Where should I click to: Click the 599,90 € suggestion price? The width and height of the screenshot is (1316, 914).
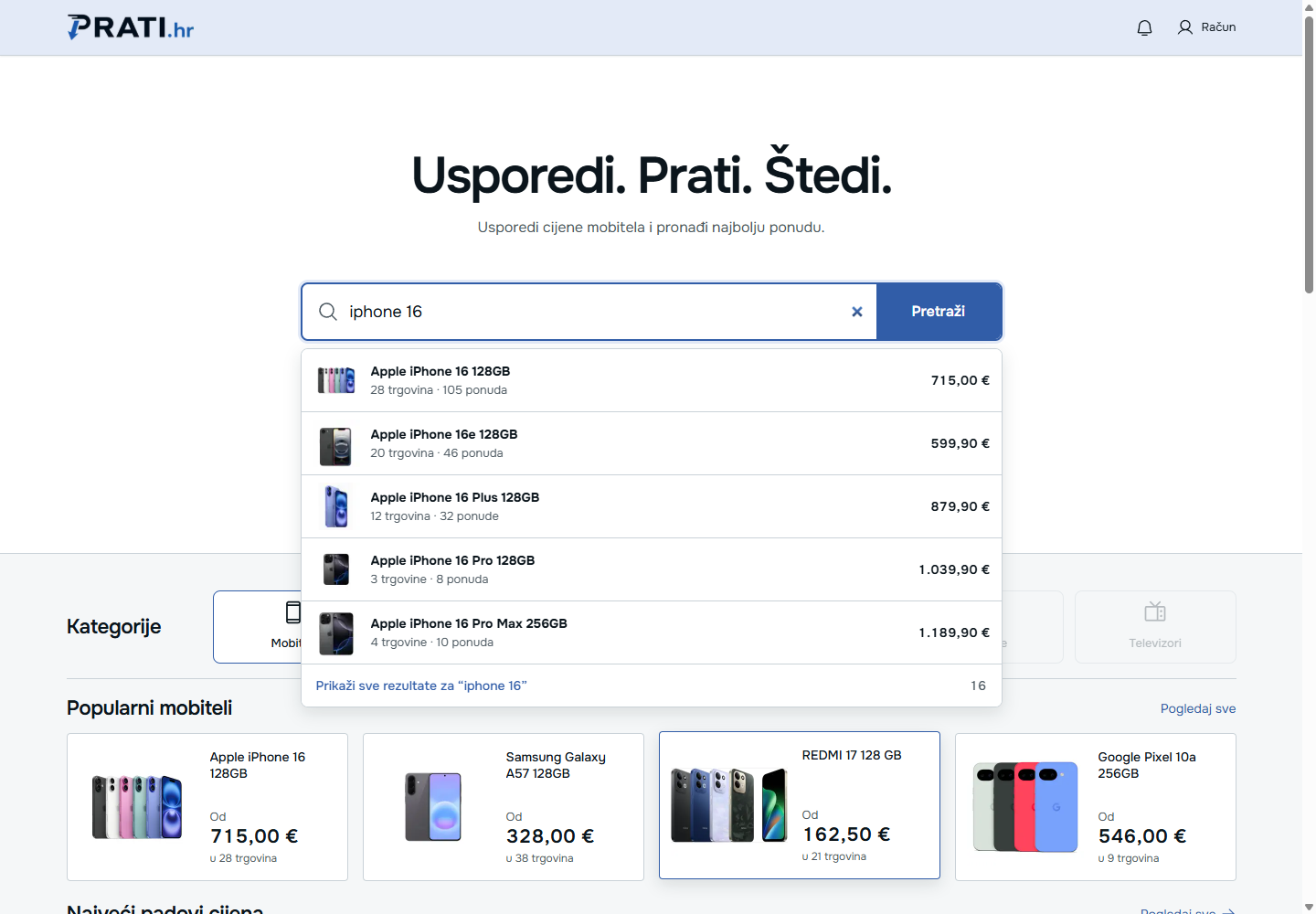(960, 443)
